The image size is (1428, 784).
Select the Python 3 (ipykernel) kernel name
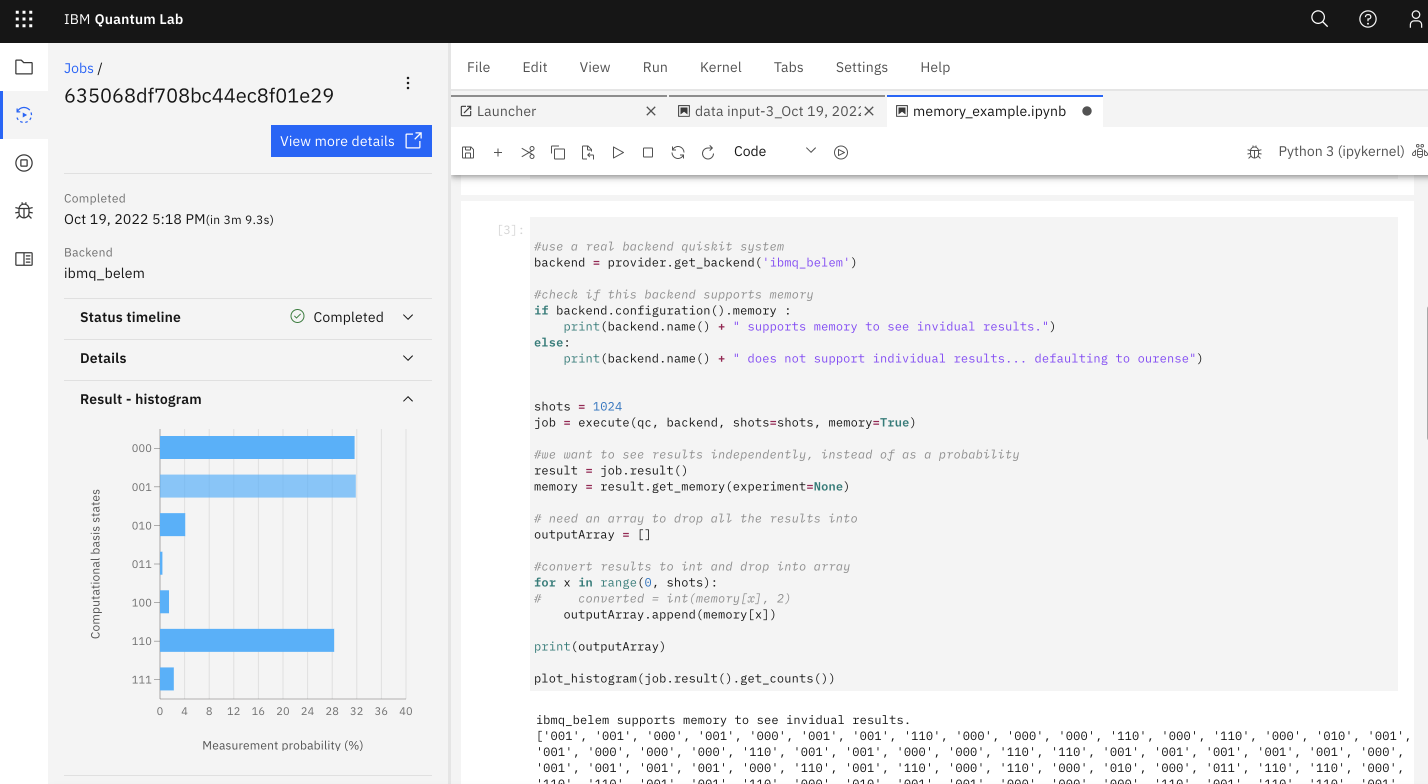point(1341,151)
